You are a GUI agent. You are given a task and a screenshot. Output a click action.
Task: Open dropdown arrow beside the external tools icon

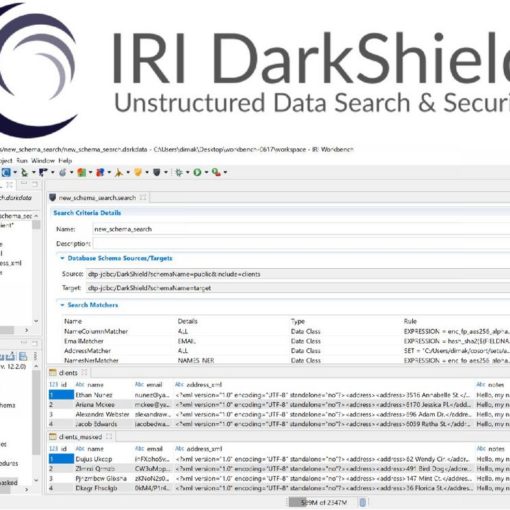click(225, 172)
